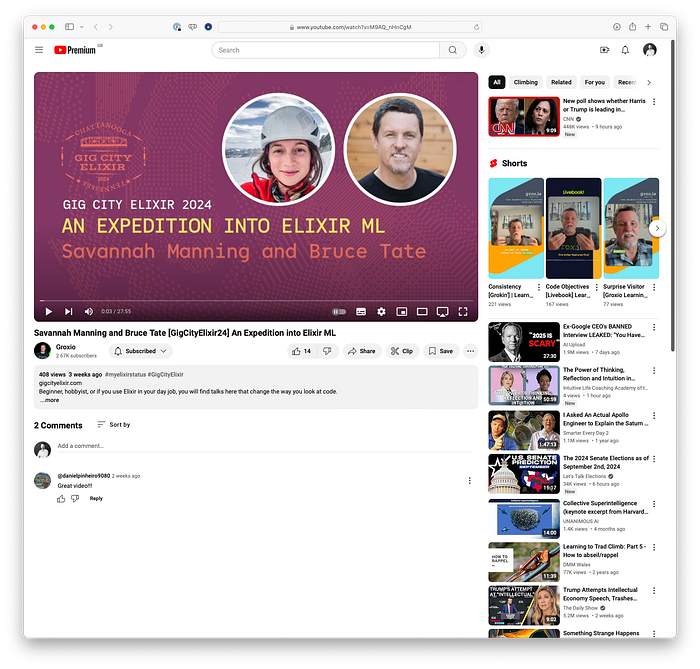
Task: Go to YouTube Premium home logo
Action: 75,50
